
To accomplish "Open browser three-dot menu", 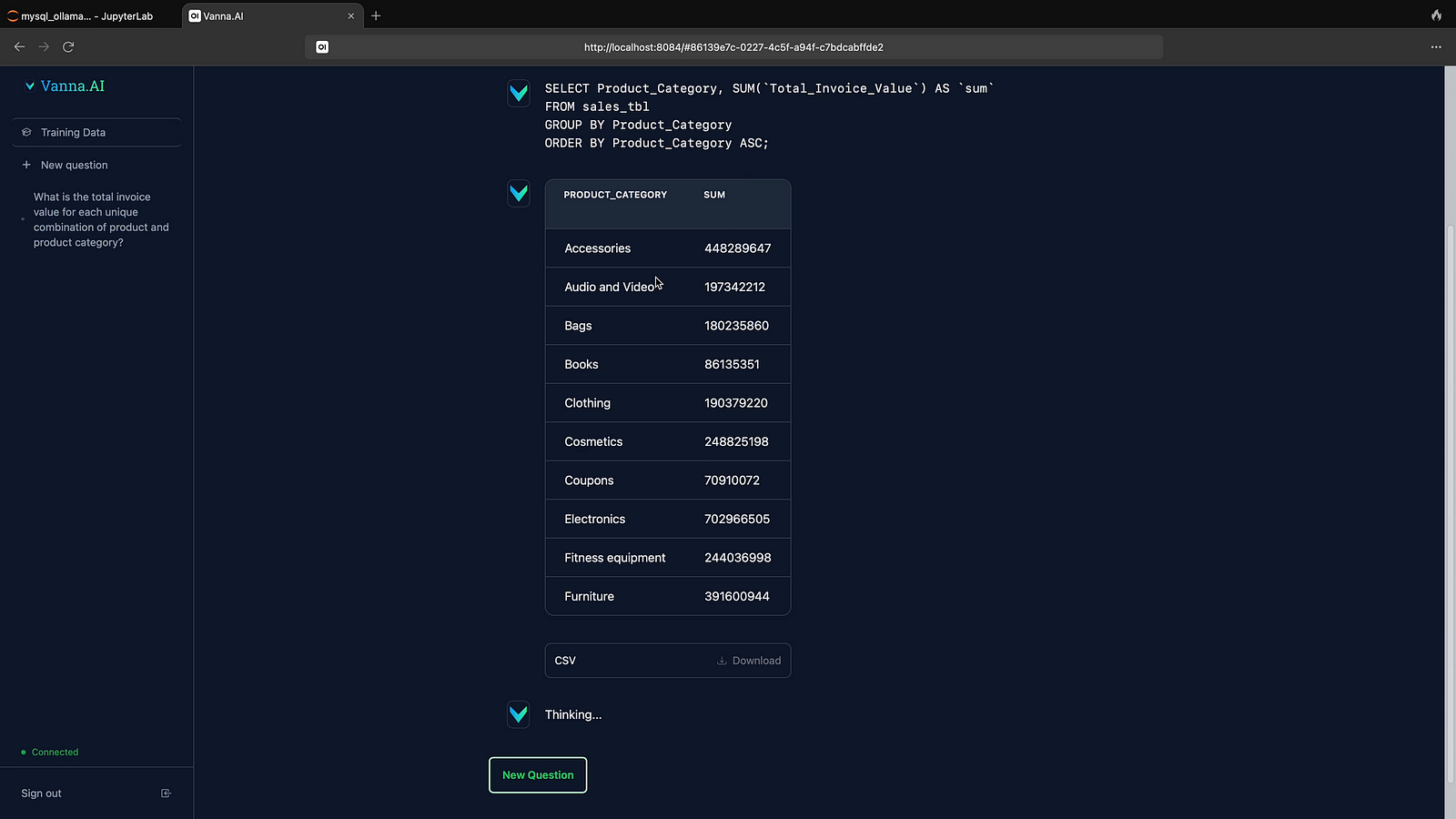I will point(1436,47).
